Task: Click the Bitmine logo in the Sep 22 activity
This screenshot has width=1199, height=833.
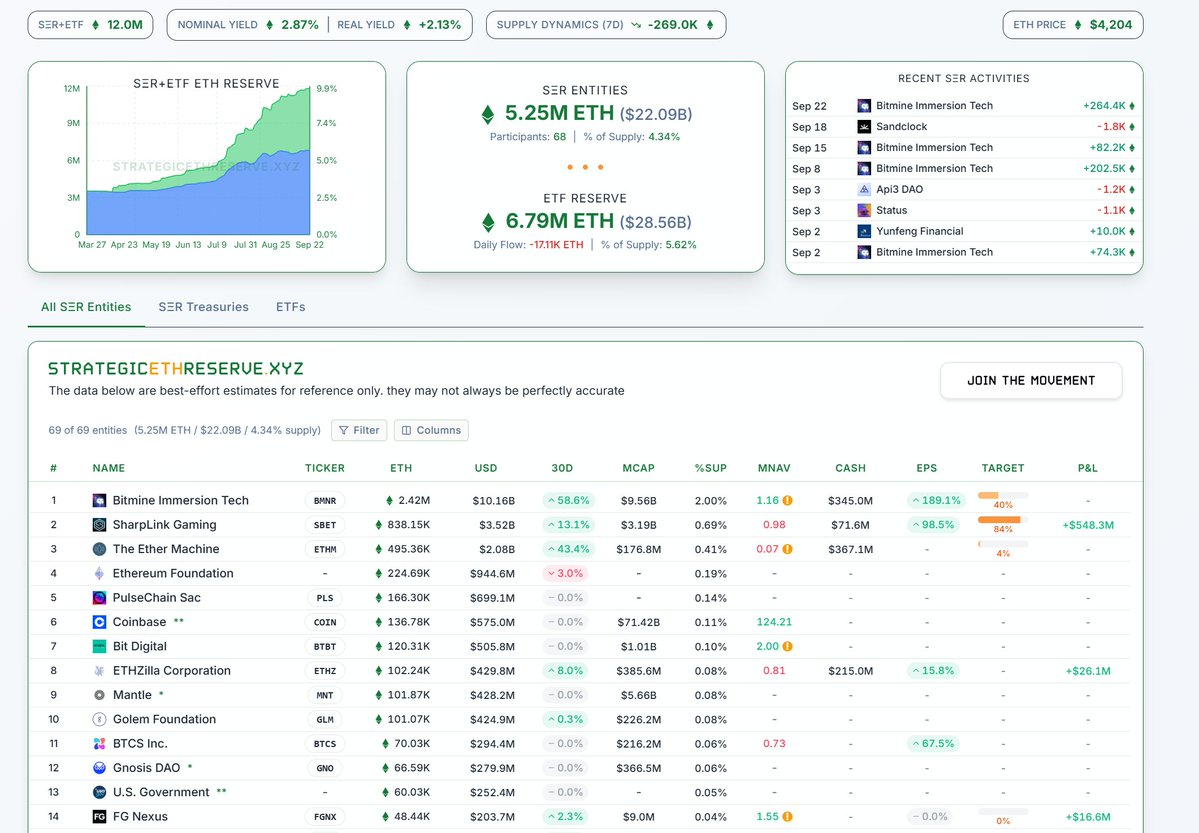Action: 864,106
